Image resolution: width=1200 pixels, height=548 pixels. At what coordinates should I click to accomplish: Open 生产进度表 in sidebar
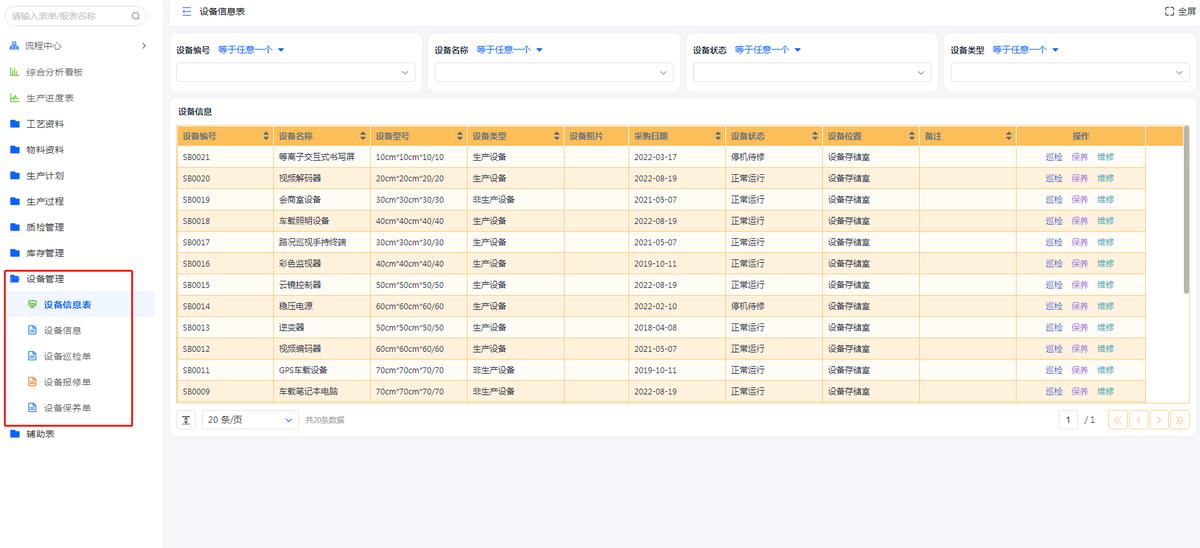tap(50, 98)
